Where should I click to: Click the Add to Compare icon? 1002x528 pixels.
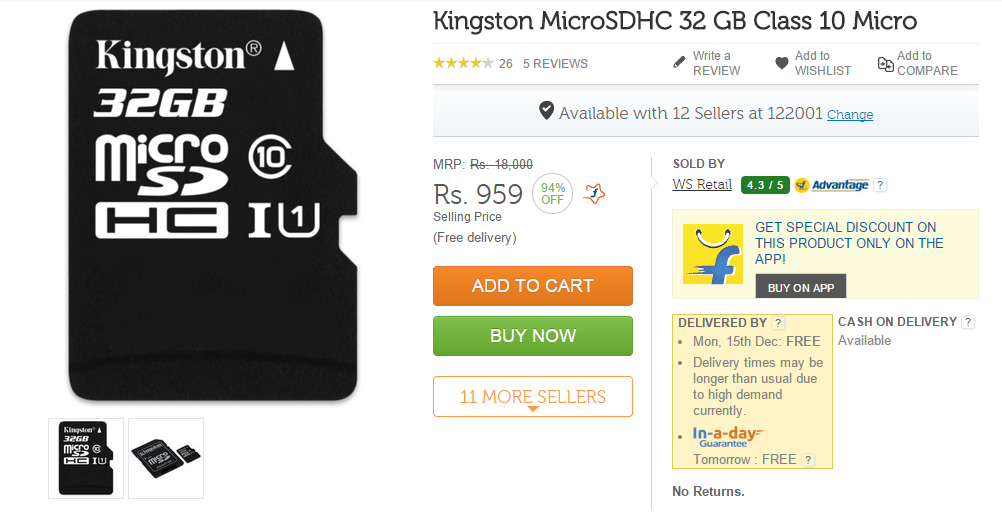pyautogui.click(x=885, y=64)
